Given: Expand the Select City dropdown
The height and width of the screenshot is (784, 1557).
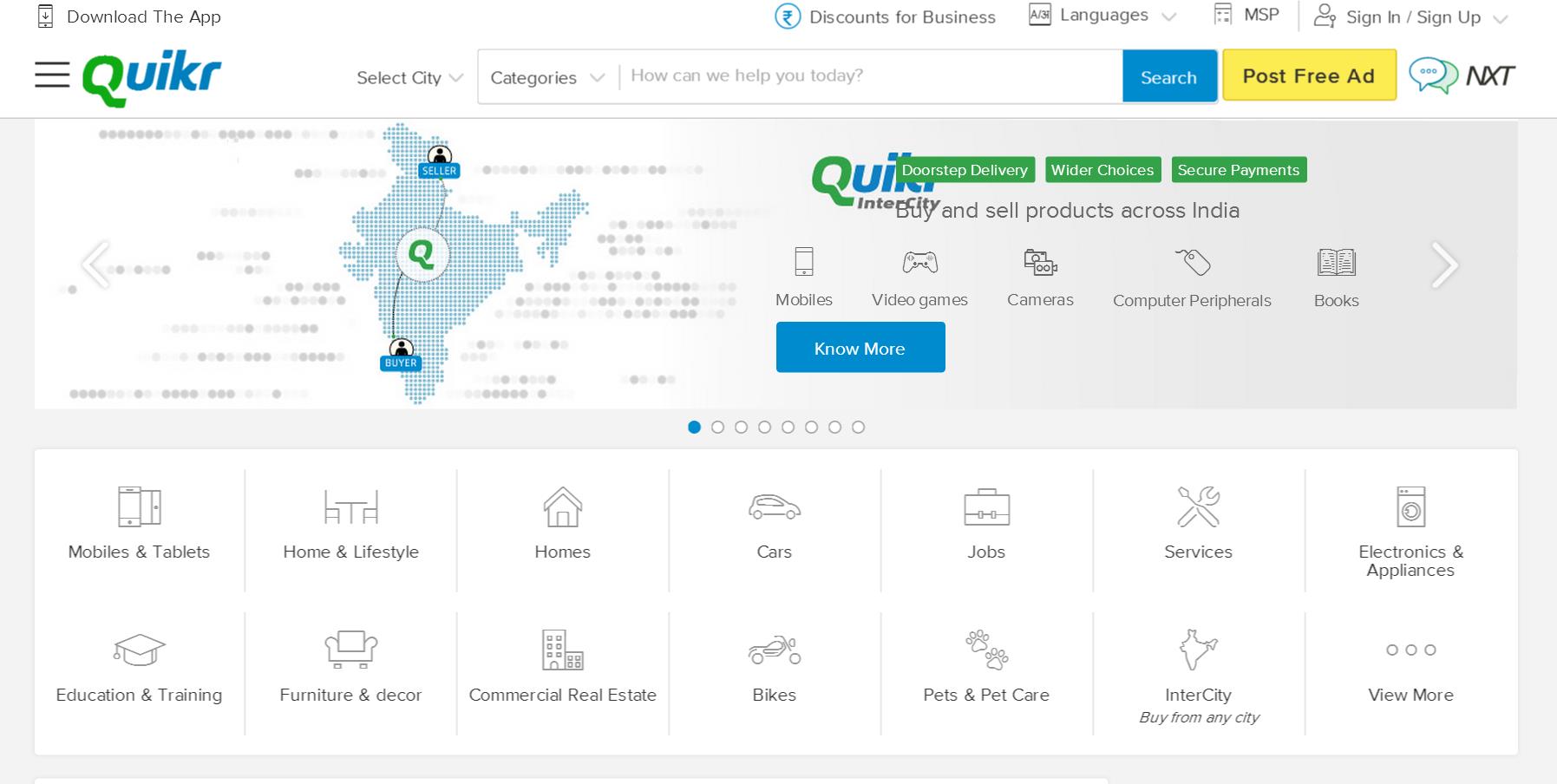Looking at the screenshot, I should click(409, 78).
